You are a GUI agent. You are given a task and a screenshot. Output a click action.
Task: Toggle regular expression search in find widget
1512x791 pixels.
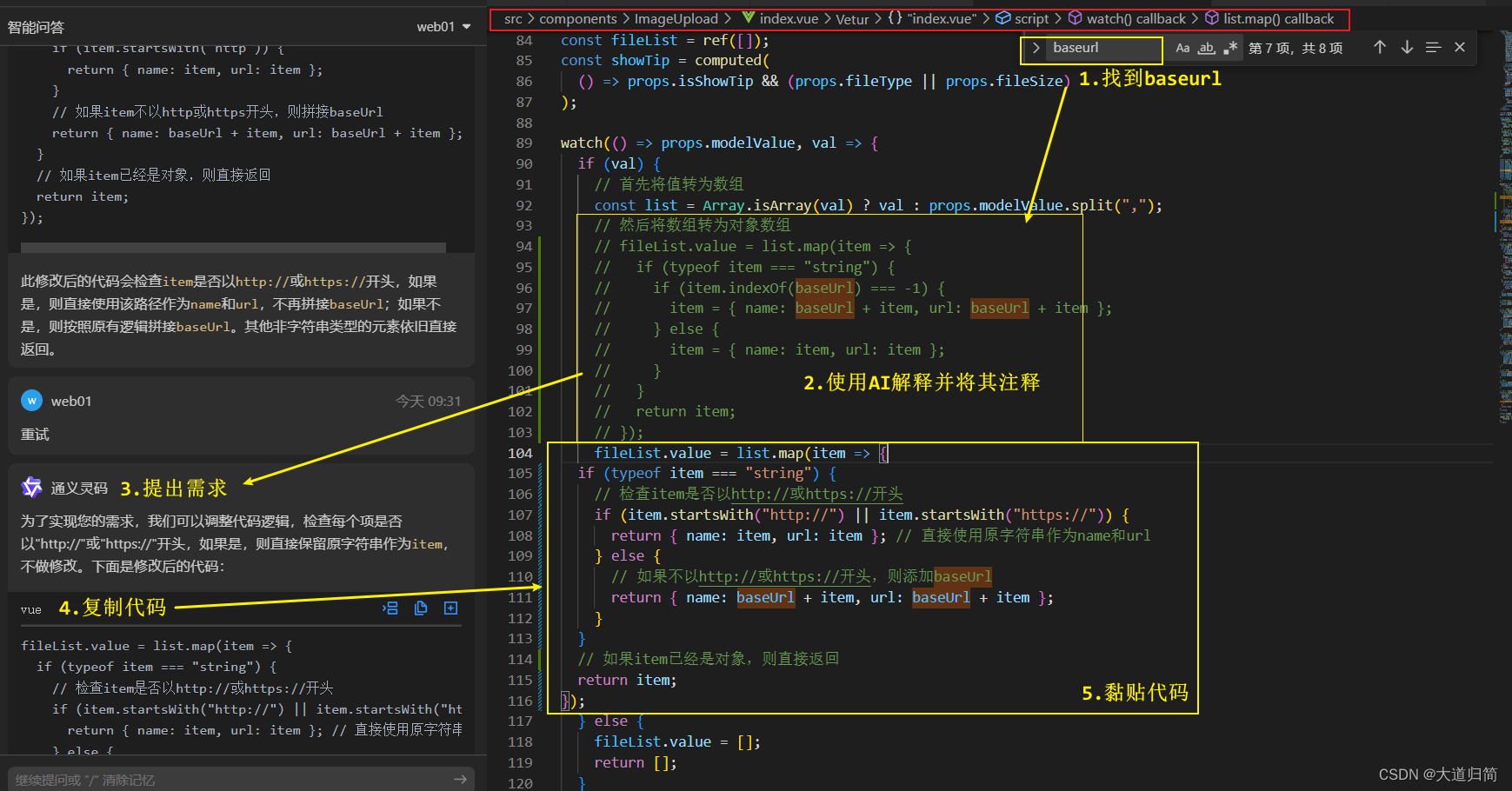coord(1229,49)
